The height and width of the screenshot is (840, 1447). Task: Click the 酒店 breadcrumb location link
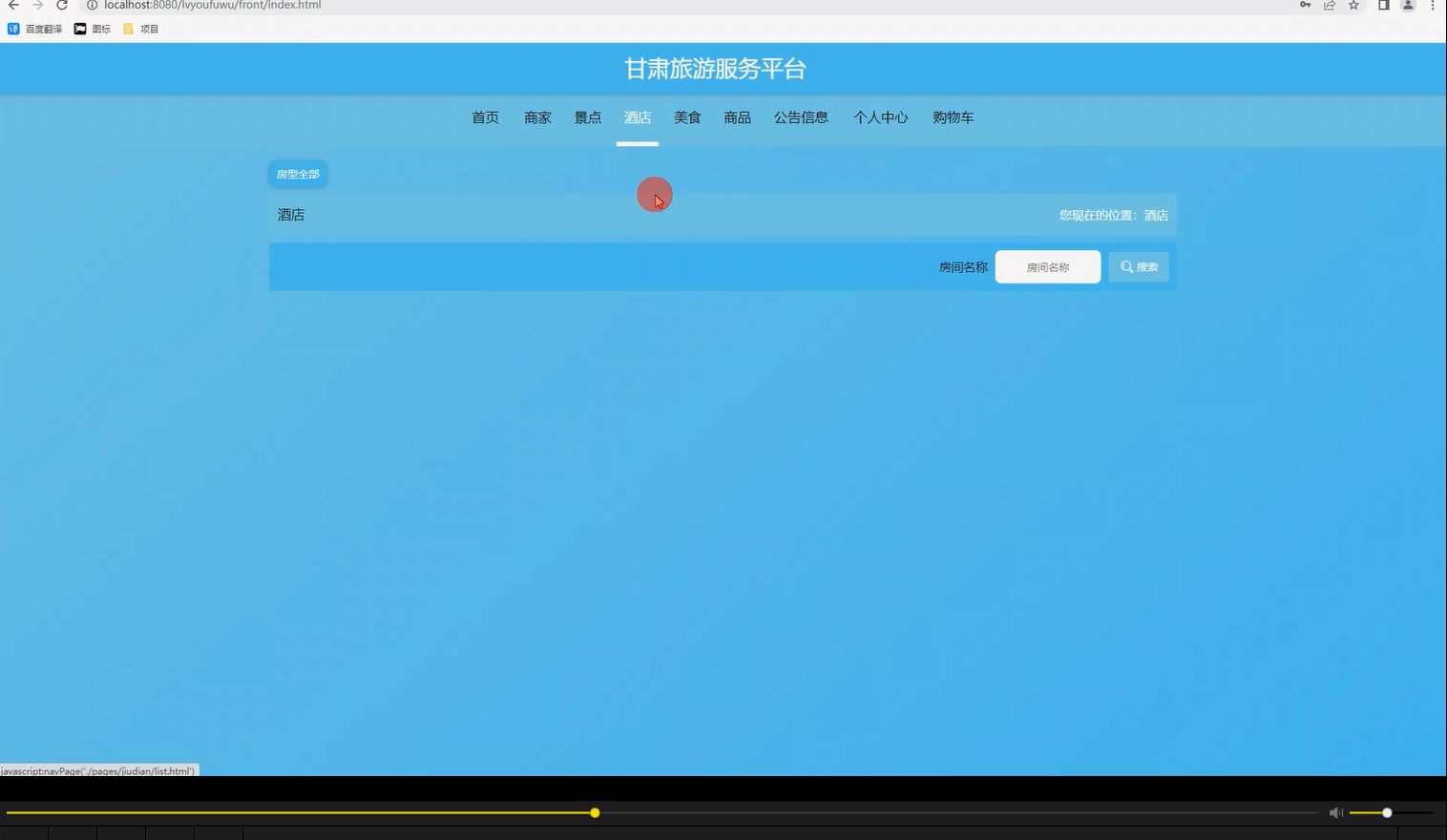[1156, 216]
